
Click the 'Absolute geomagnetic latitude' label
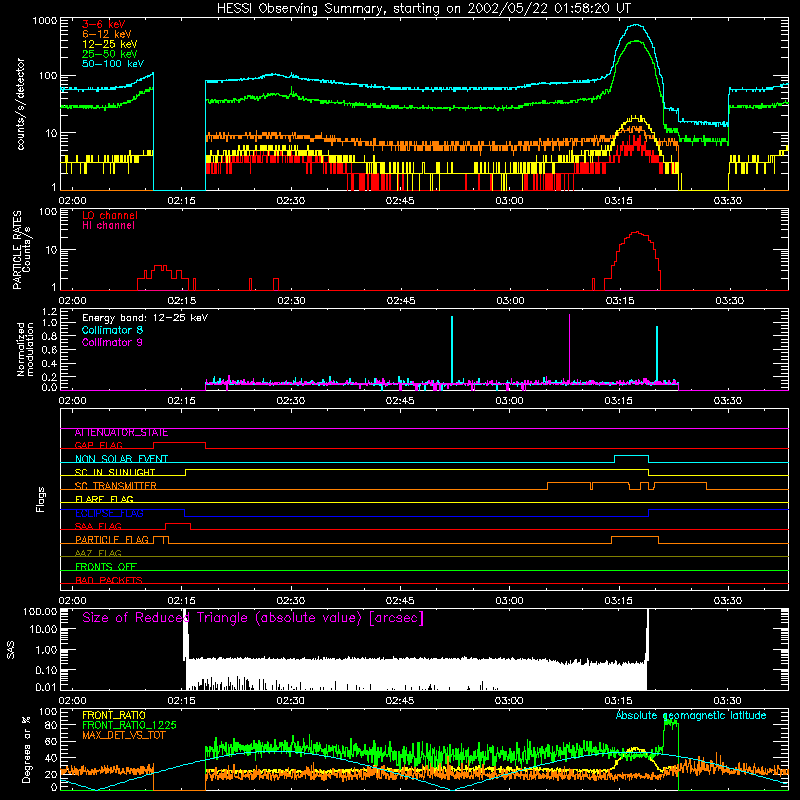[x=691, y=715]
